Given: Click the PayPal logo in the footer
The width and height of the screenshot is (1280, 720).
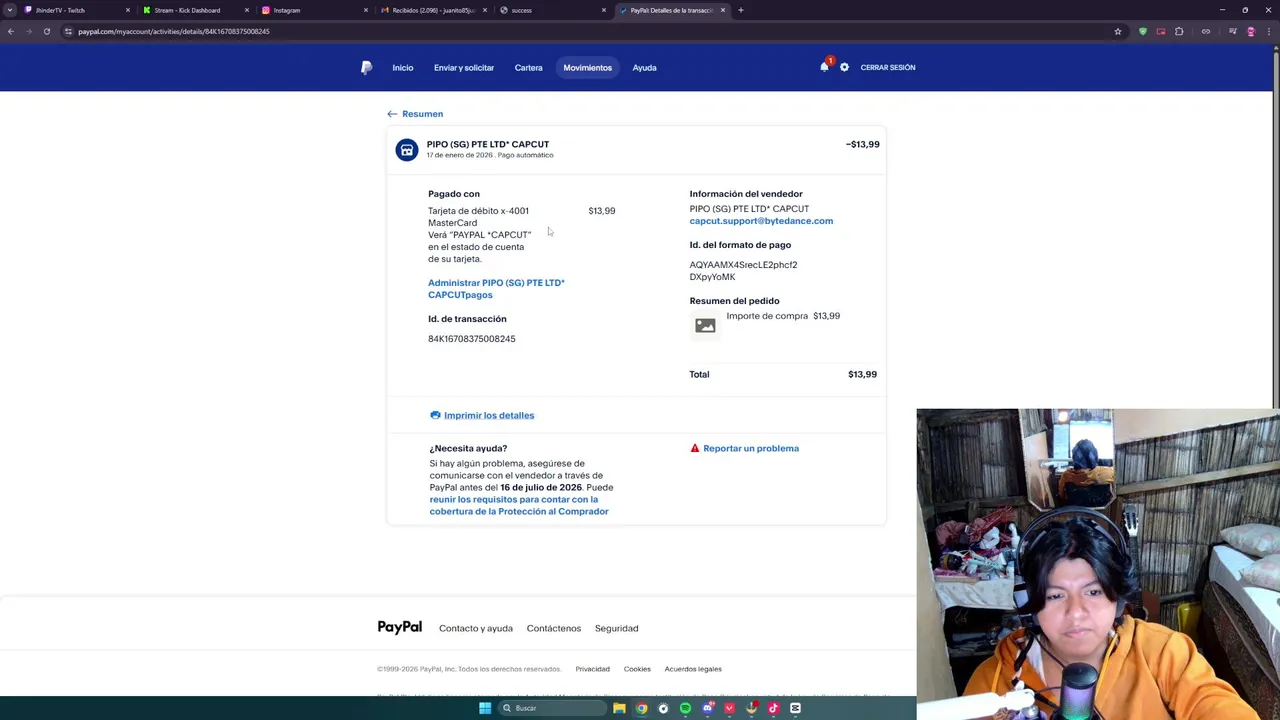Looking at the screenshot, I should point(400,627).
